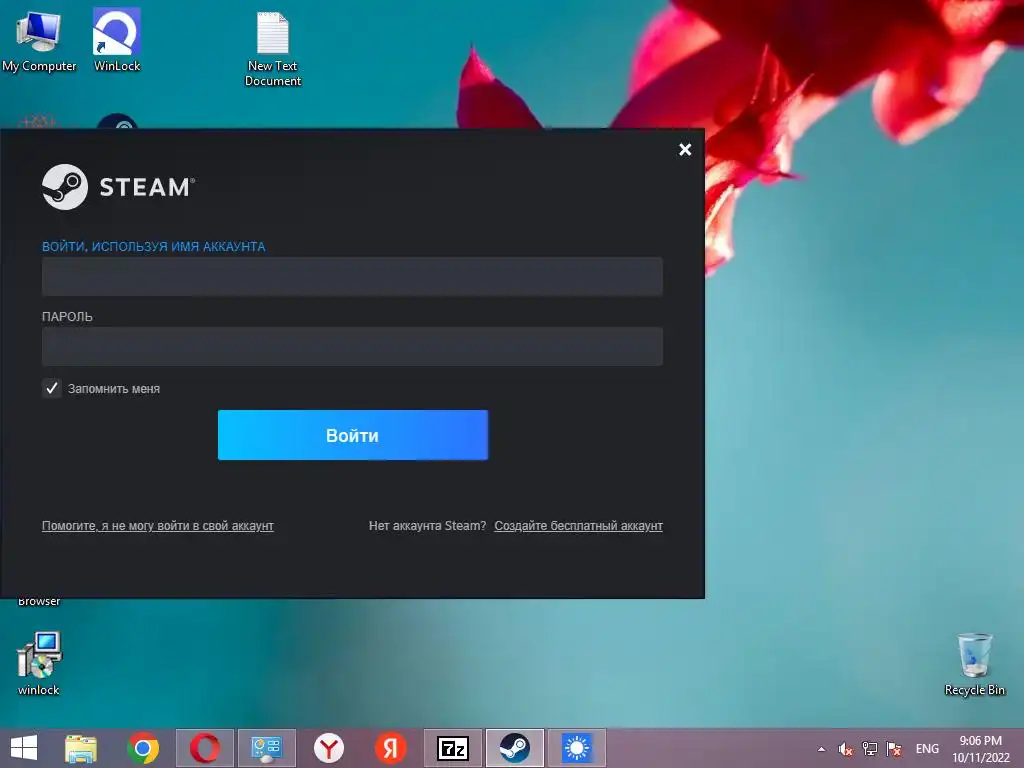Open Action Center flag tray icon

pyautogui.click(x=894, y=749)
